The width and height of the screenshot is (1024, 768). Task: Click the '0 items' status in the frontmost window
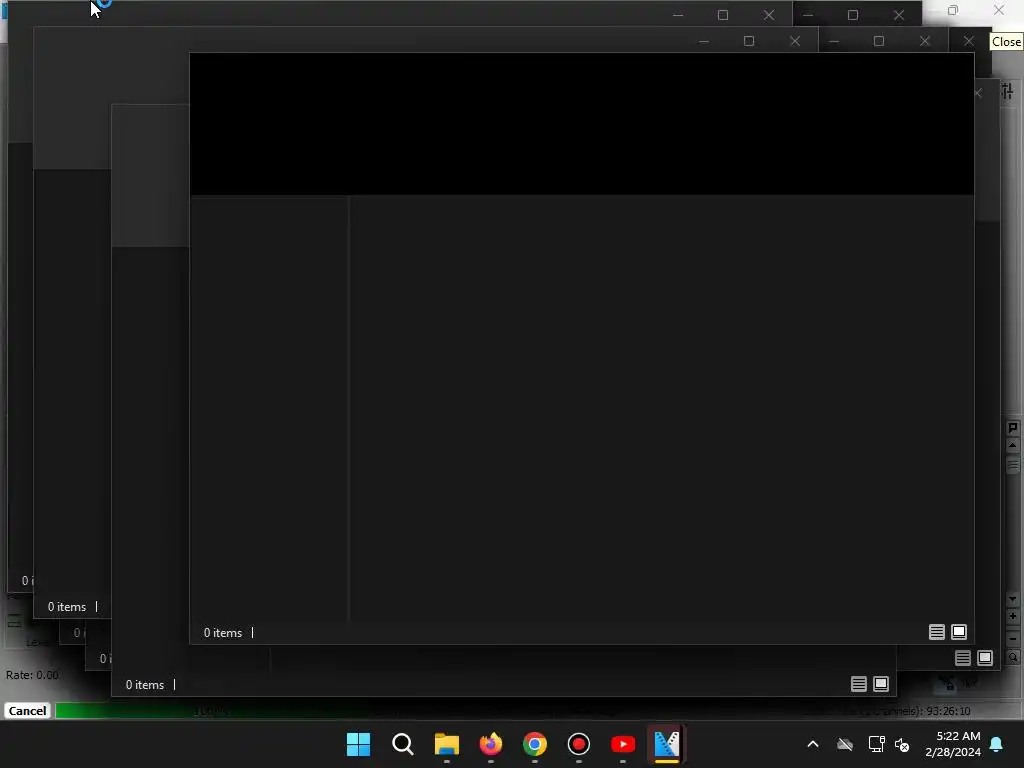tap(223, 633)
